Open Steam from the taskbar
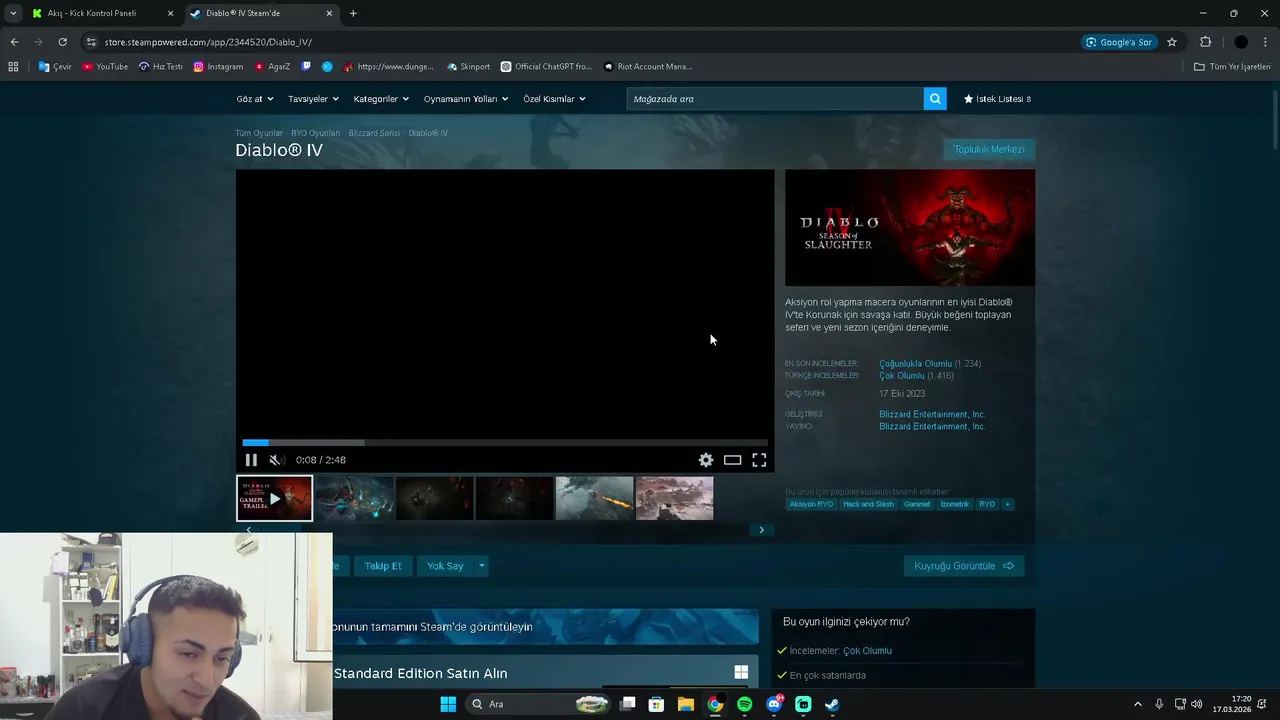Viewport: 1280px width, 720px height. click(832, 704)
